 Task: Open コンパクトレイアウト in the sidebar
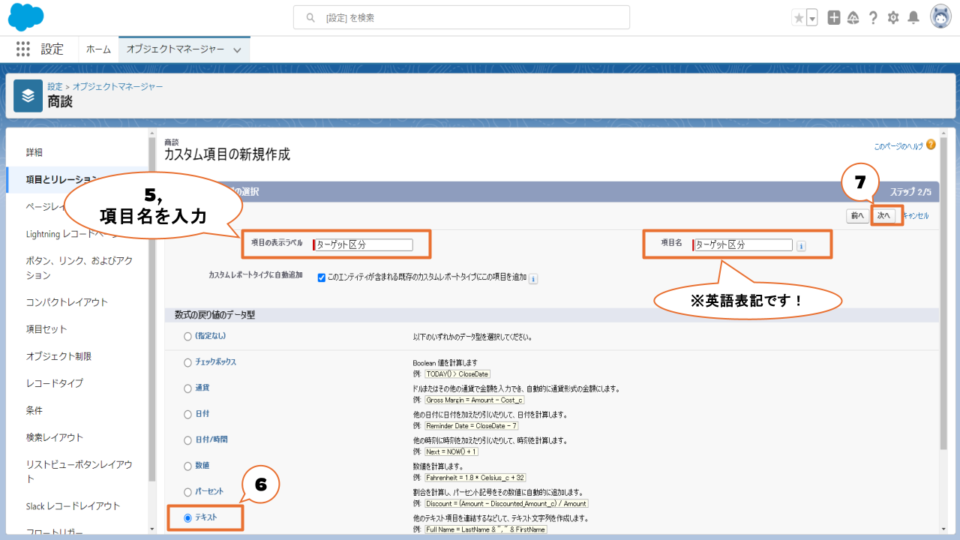click(x=67, y=302)
